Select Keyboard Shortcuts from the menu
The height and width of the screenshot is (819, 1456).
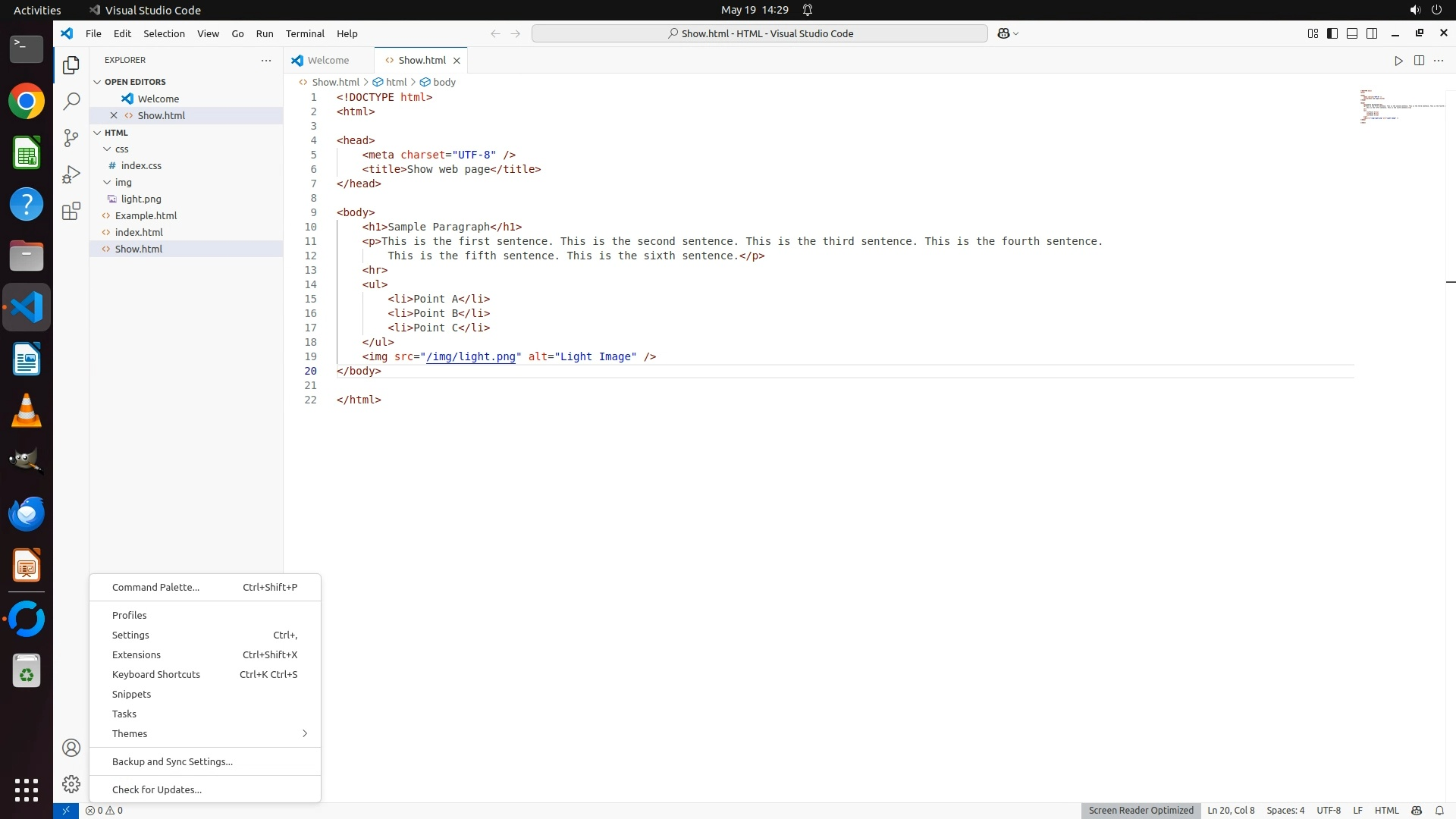(156, 674)
